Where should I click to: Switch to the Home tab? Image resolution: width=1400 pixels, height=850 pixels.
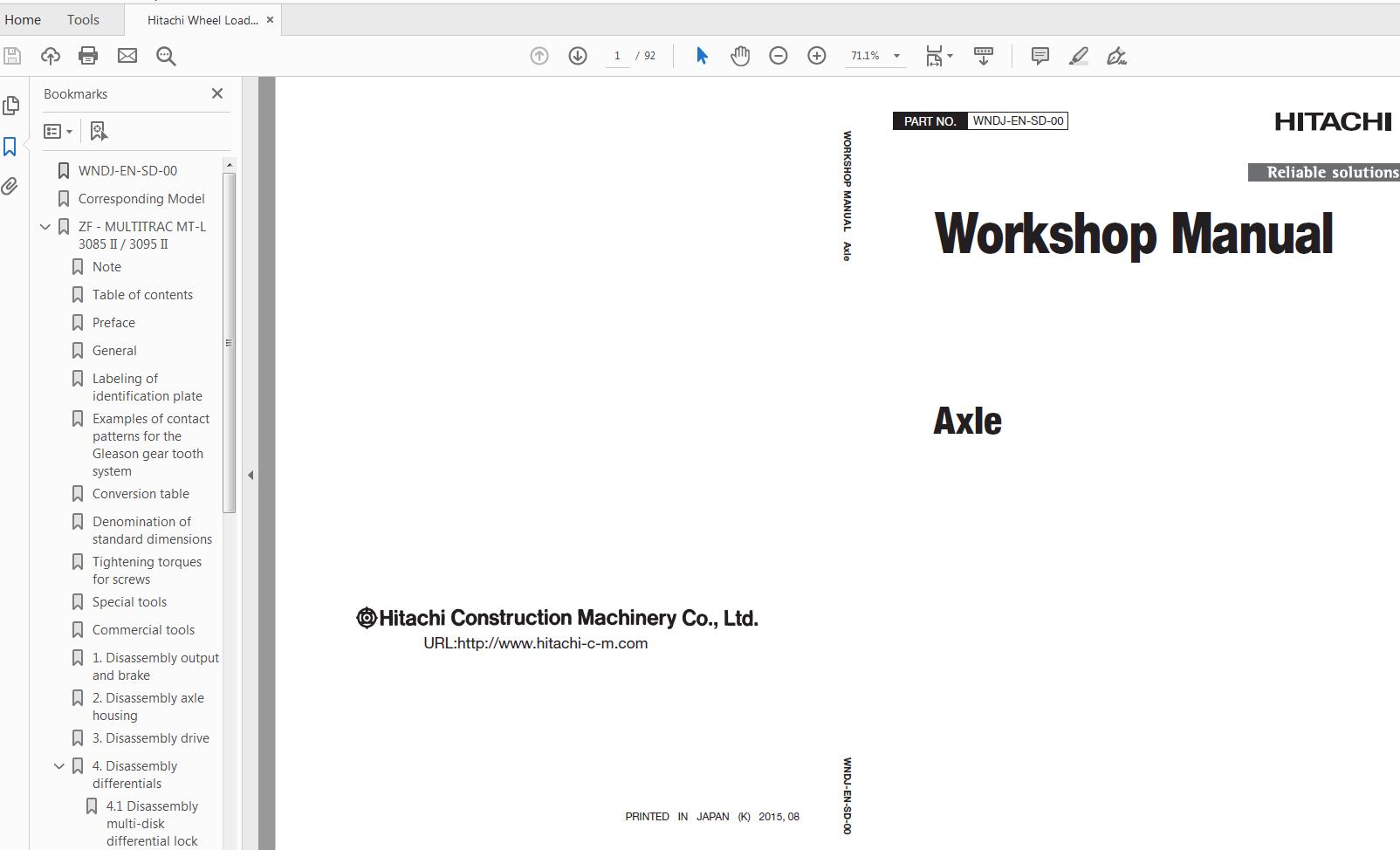(x=23, y=19)
